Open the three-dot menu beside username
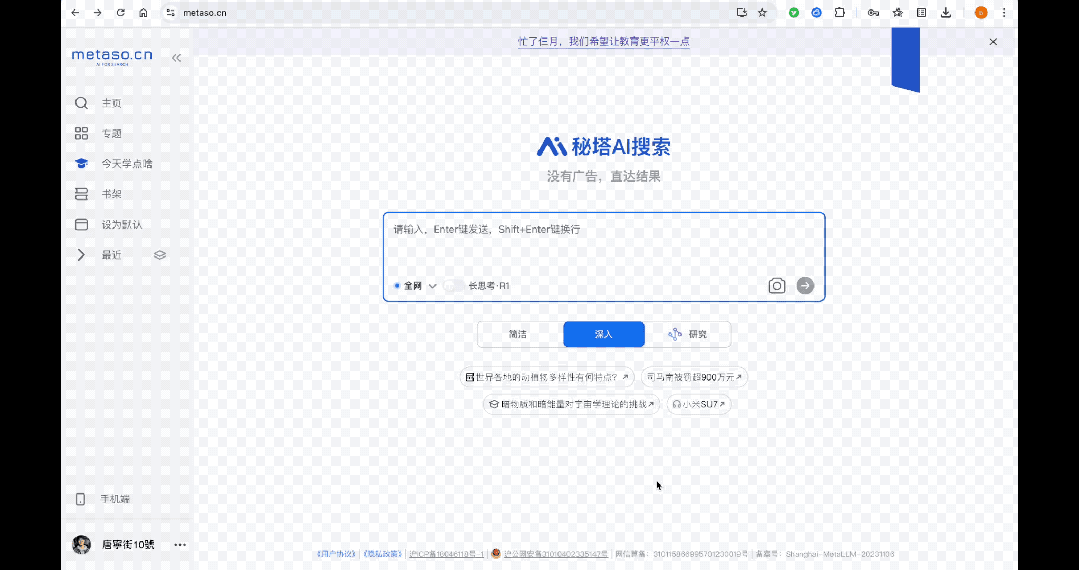This screenshot has width=1079, height=570. [x=180, y=545]
